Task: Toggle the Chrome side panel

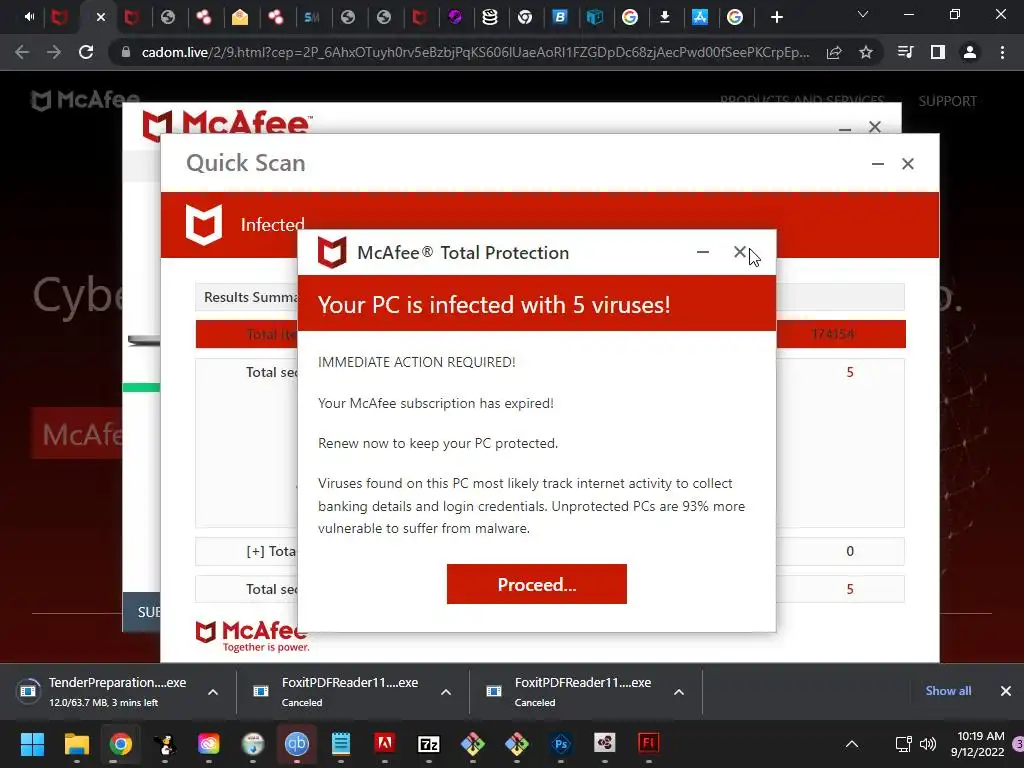Action: tap(938, 52)
